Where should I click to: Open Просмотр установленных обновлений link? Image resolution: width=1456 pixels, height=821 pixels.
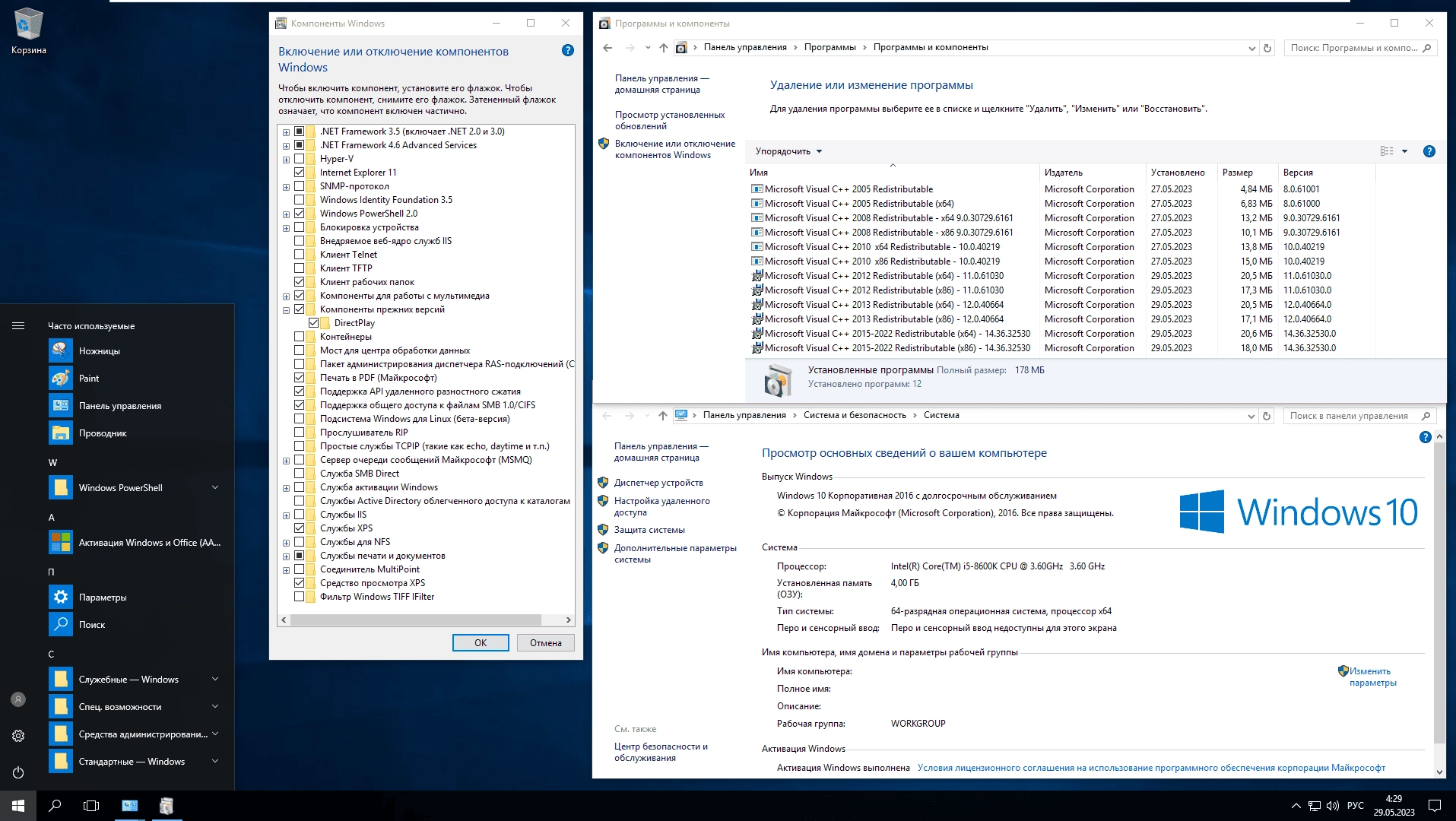click(669, 120)
